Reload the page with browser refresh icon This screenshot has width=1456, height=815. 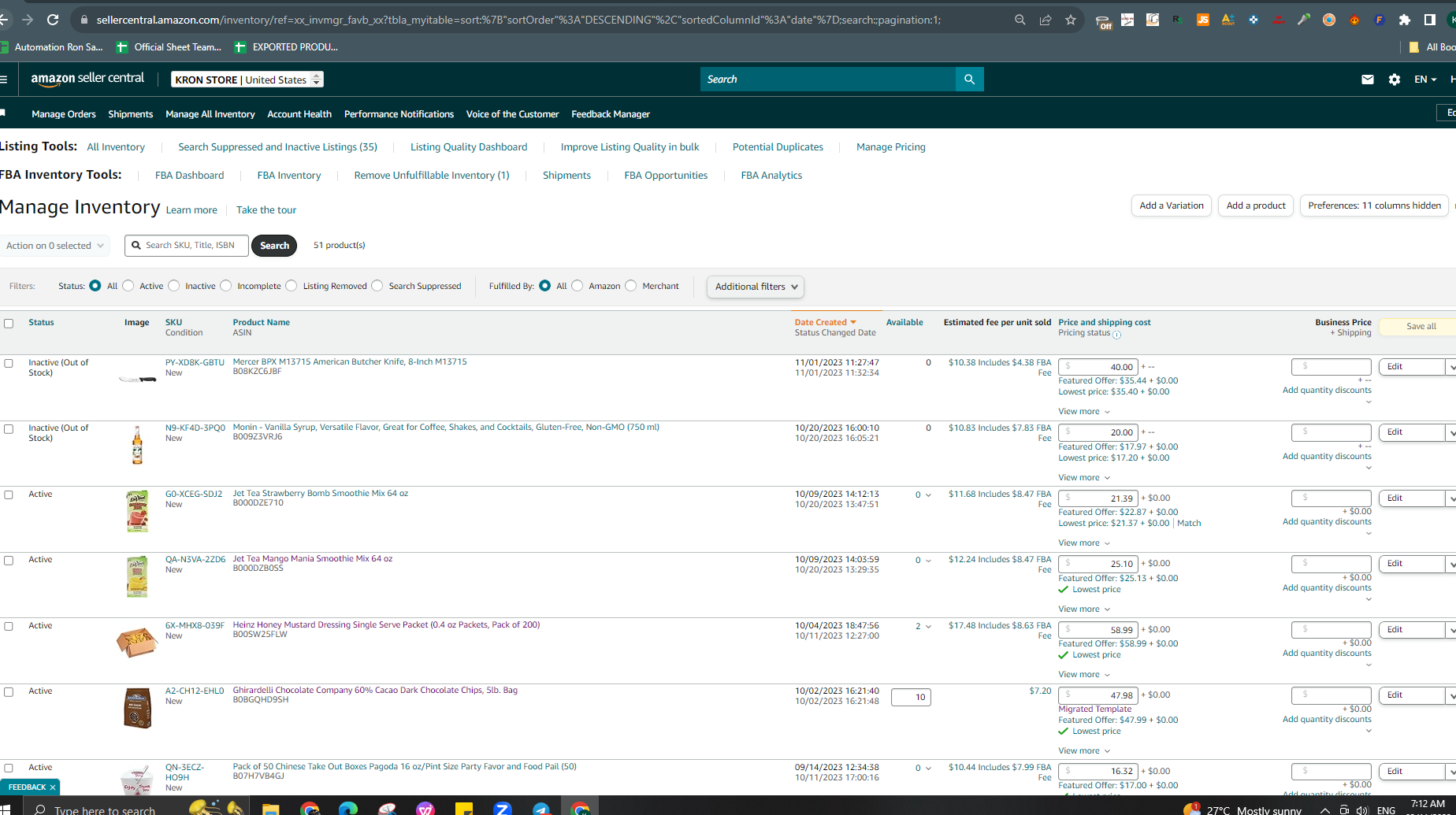pos(53,20)
